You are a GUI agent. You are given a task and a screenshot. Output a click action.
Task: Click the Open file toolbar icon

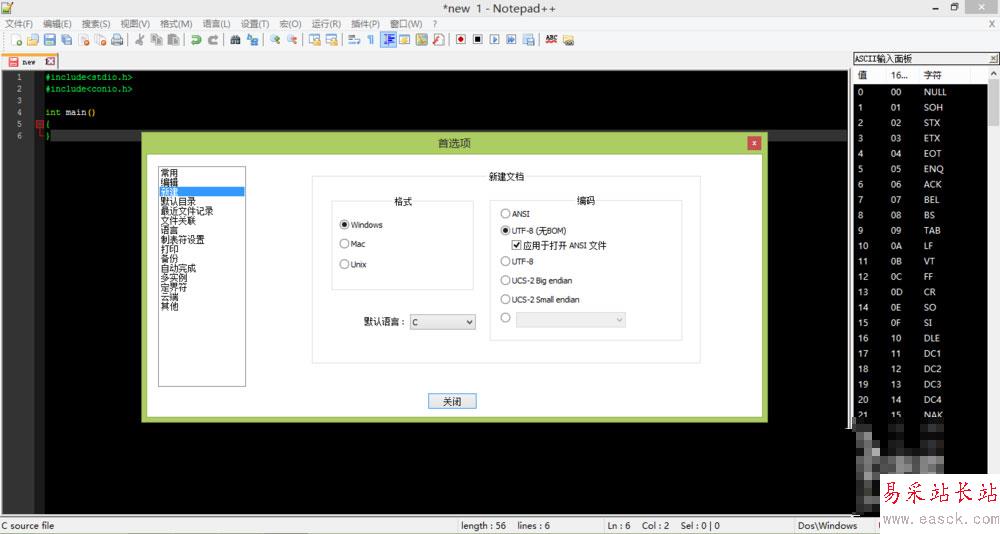[33, 40]
